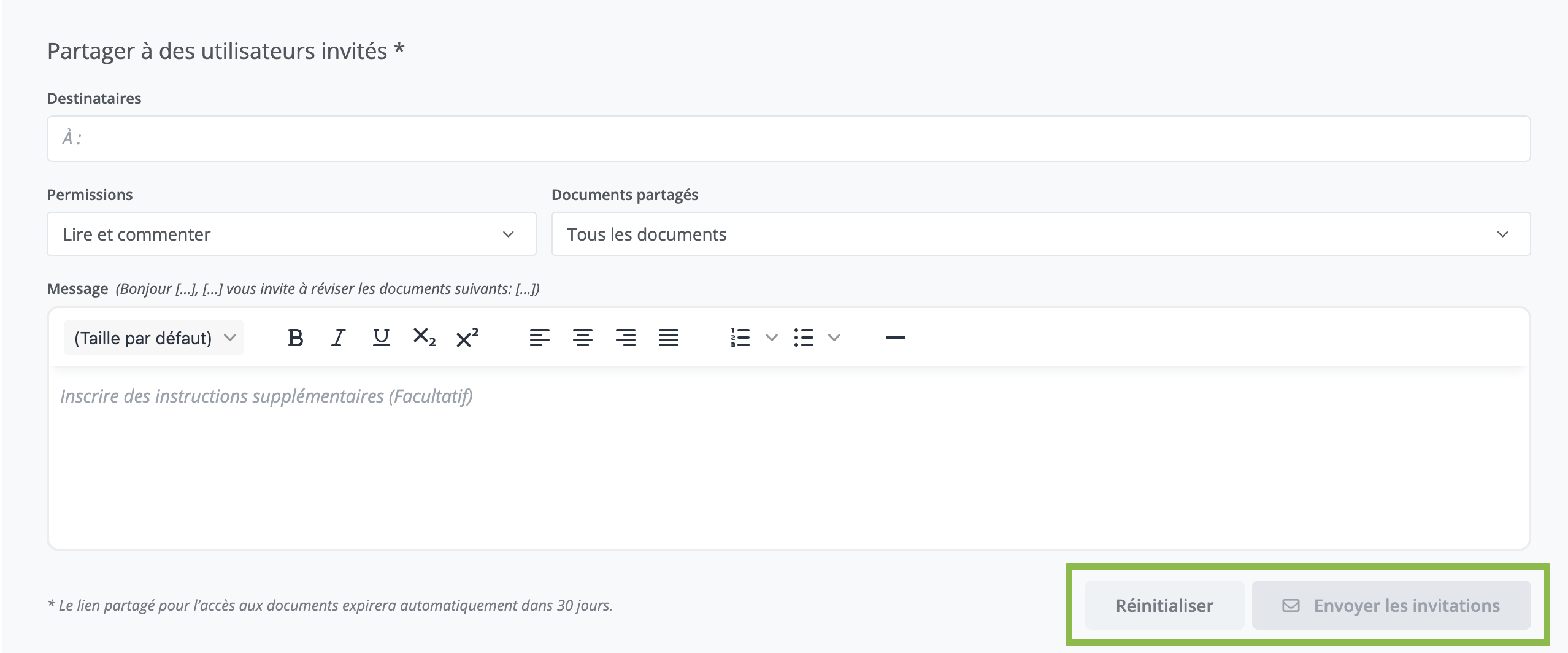Insert a bulleted list

pyautogui.click(x=803, y=338)
